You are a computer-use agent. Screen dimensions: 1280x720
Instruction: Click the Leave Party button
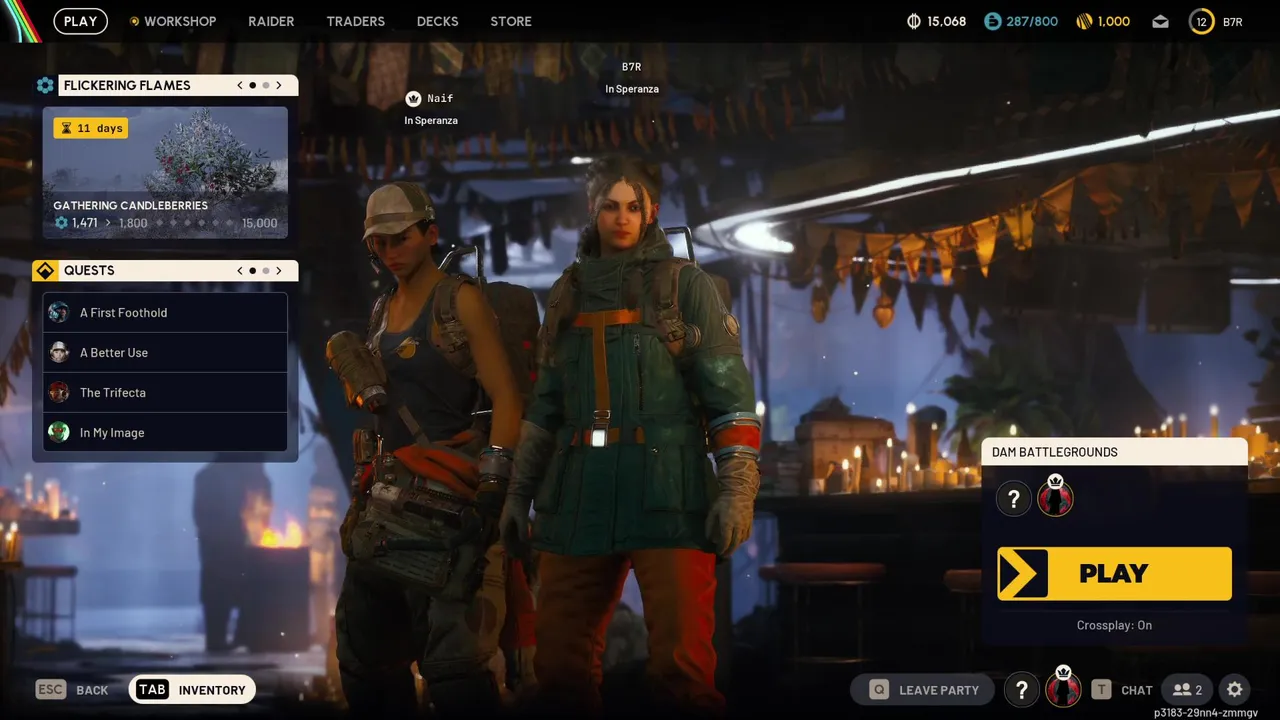click(922, 690)
